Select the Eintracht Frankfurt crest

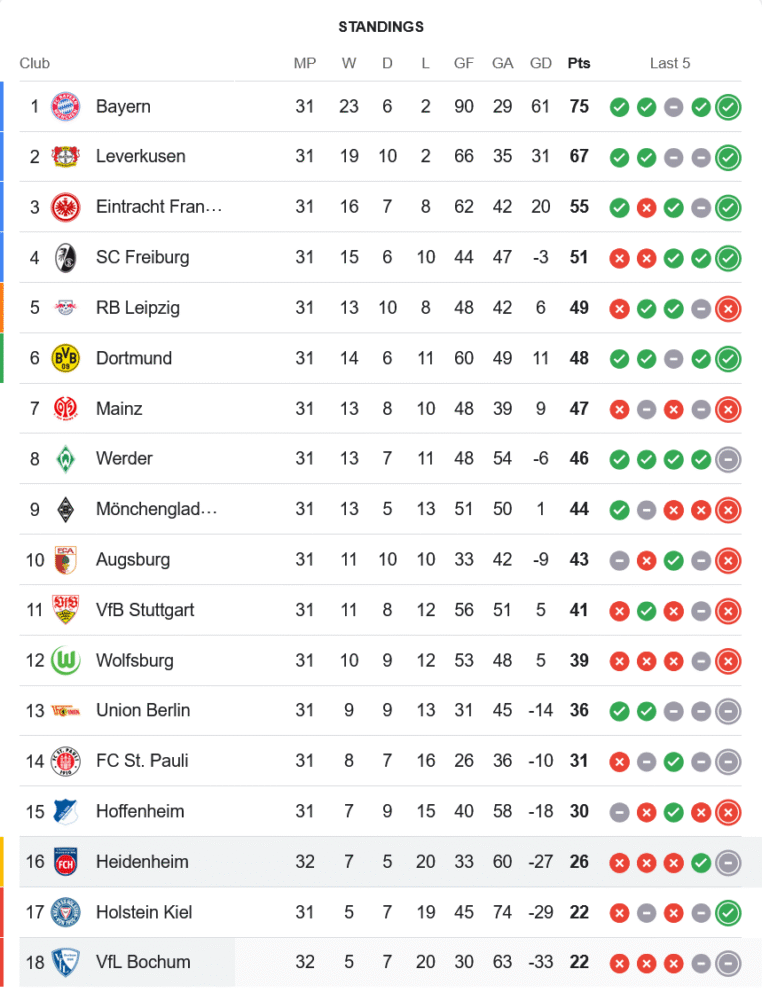point(65,207)
